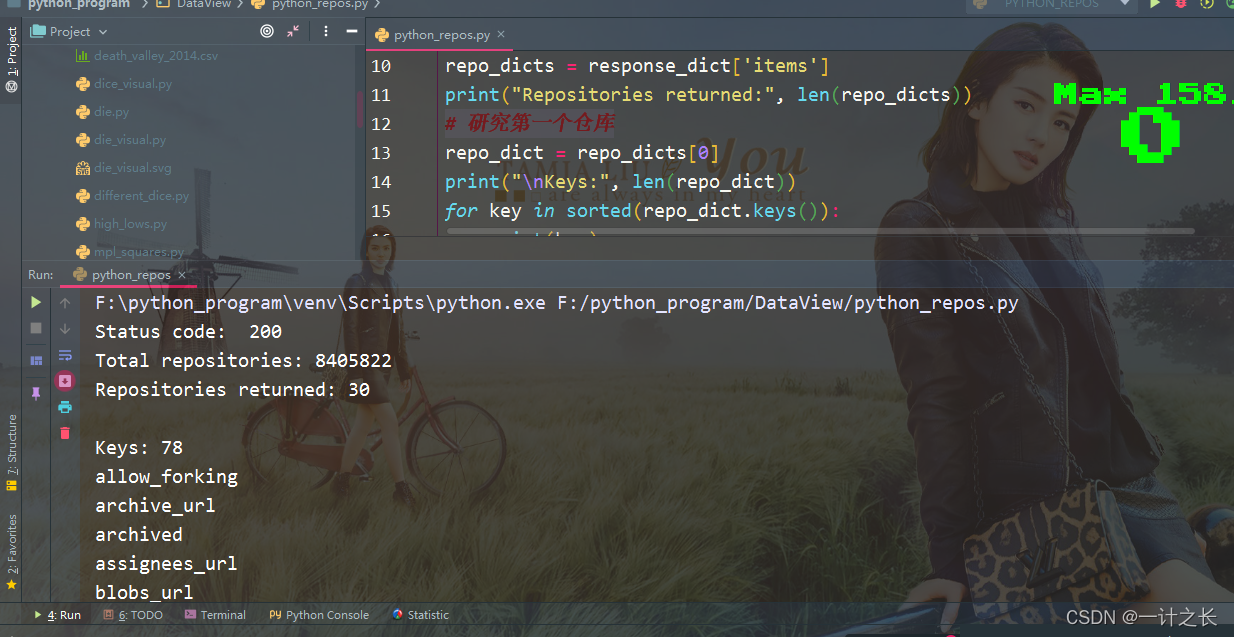The height and width of the screenshot is (637, 1234).
Task: Clear all console output trash icon
Action: (x=65, y=433)
